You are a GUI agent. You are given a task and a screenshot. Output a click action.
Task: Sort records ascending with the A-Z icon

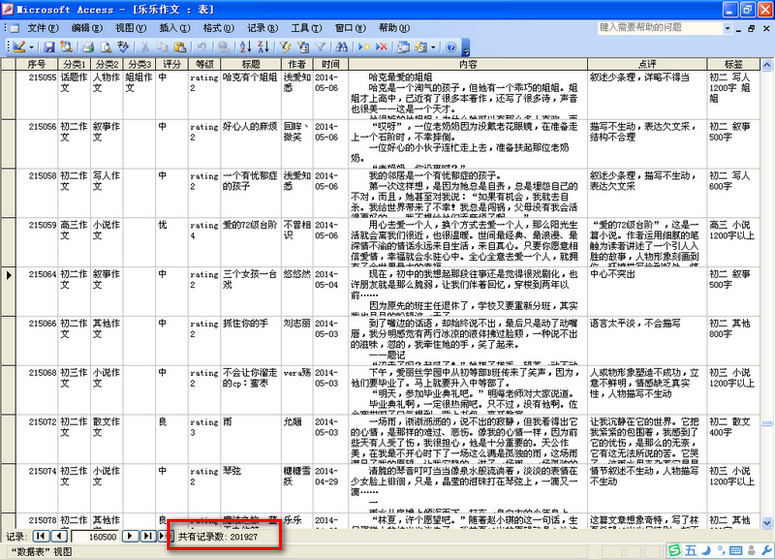pyautogui.click(x=246, y=47)
